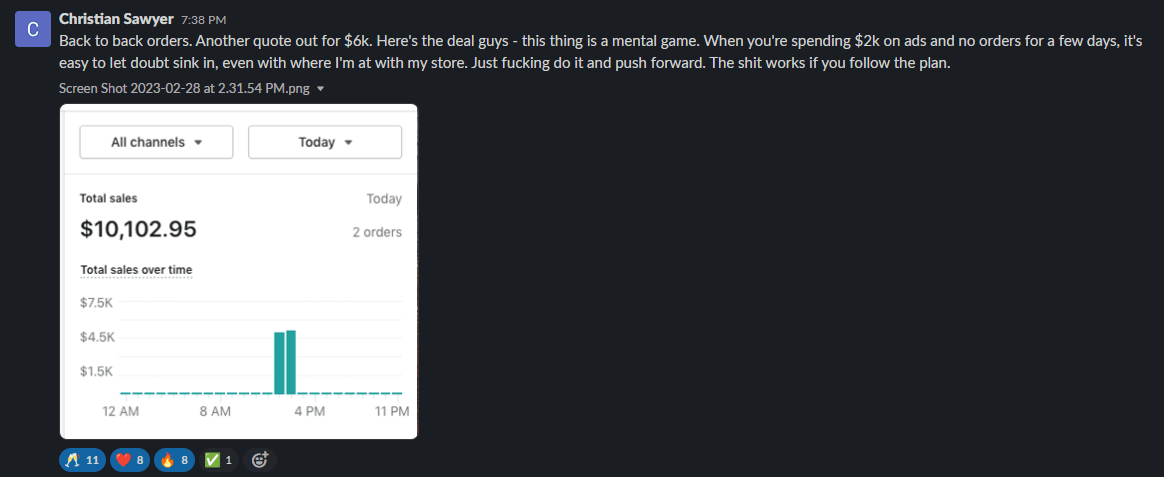
Task: Toggle the fire emoji reaction
Action: coord(175,461)
